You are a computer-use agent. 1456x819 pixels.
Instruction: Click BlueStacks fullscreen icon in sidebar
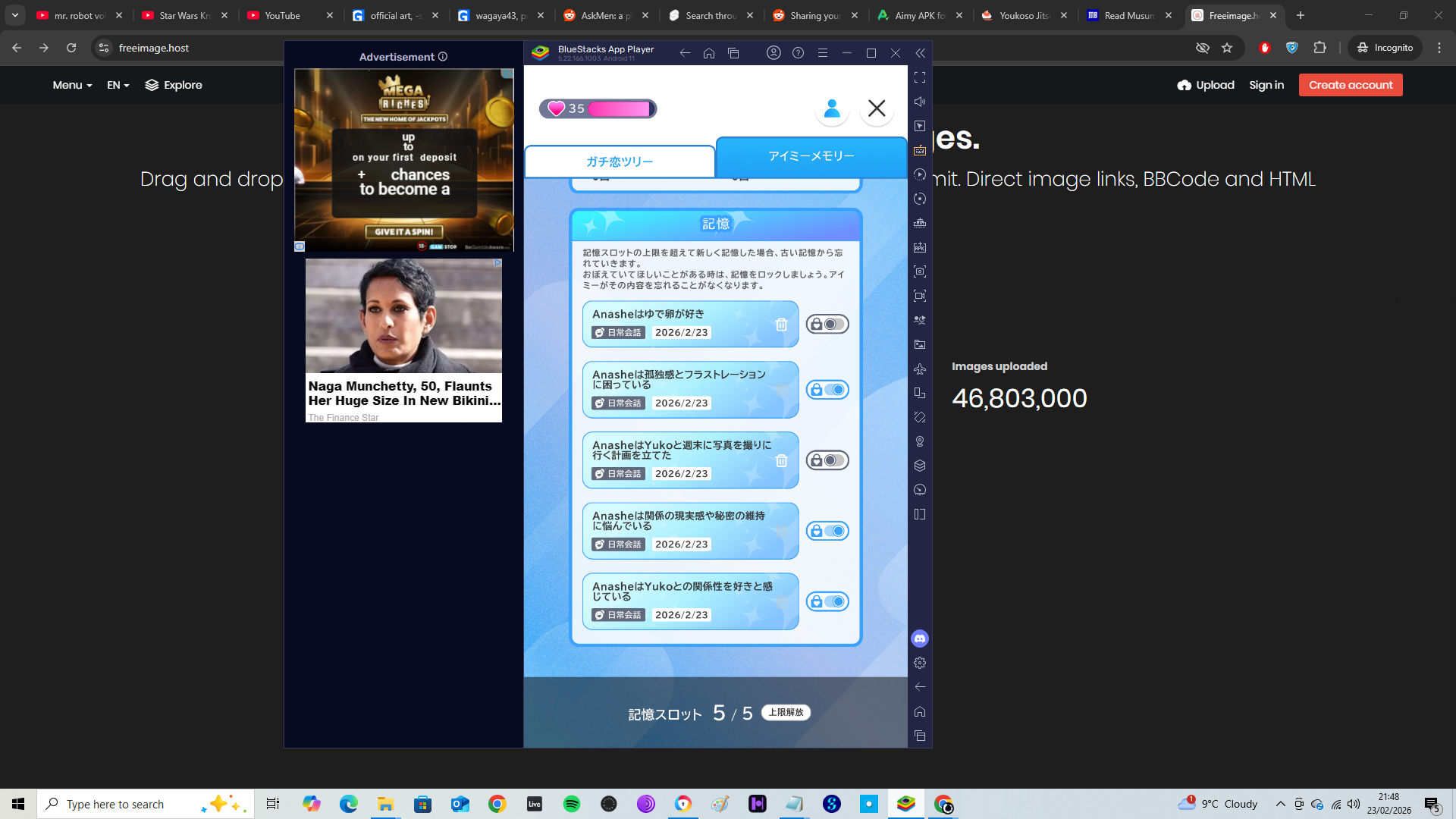coord(920,77)
